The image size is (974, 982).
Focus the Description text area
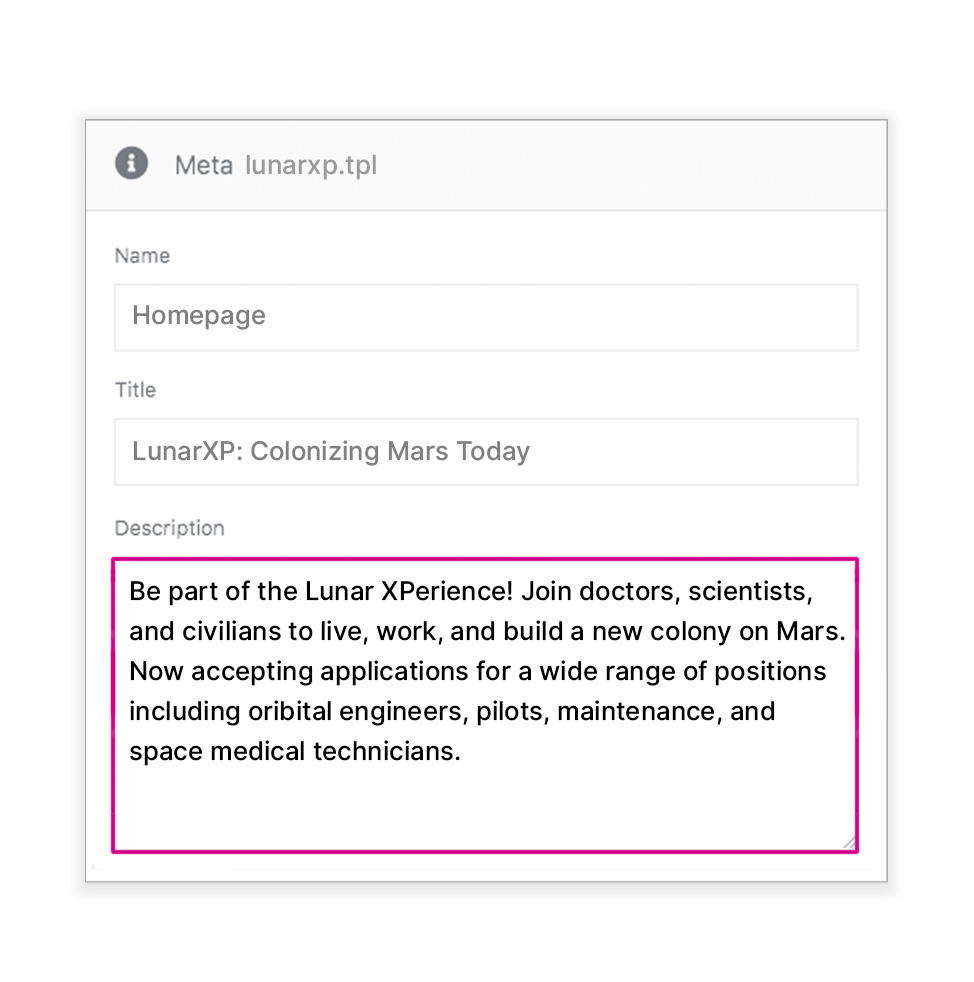pos(485,705)
